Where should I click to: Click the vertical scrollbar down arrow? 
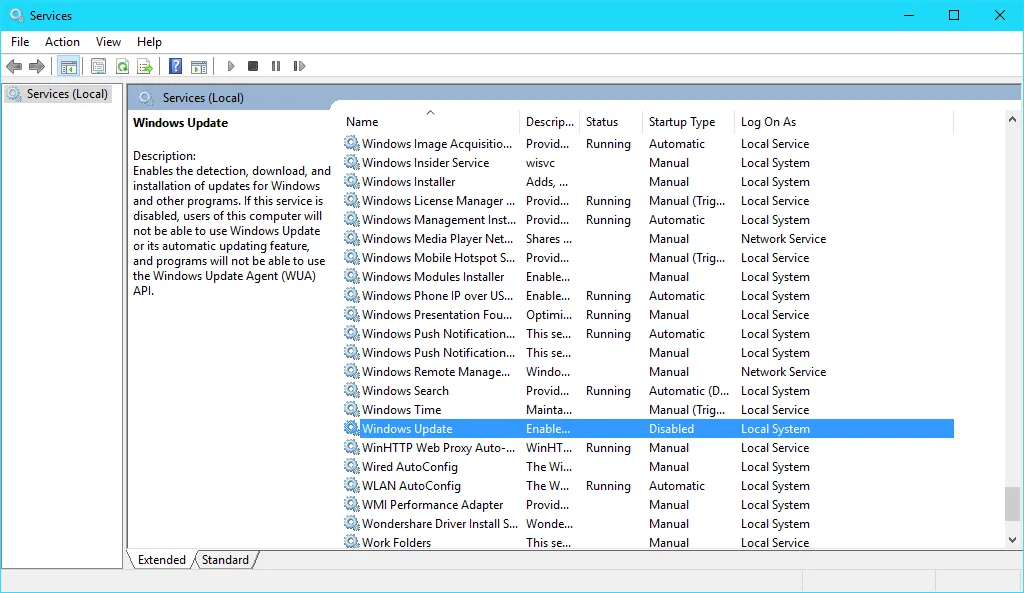(1013, 539)
